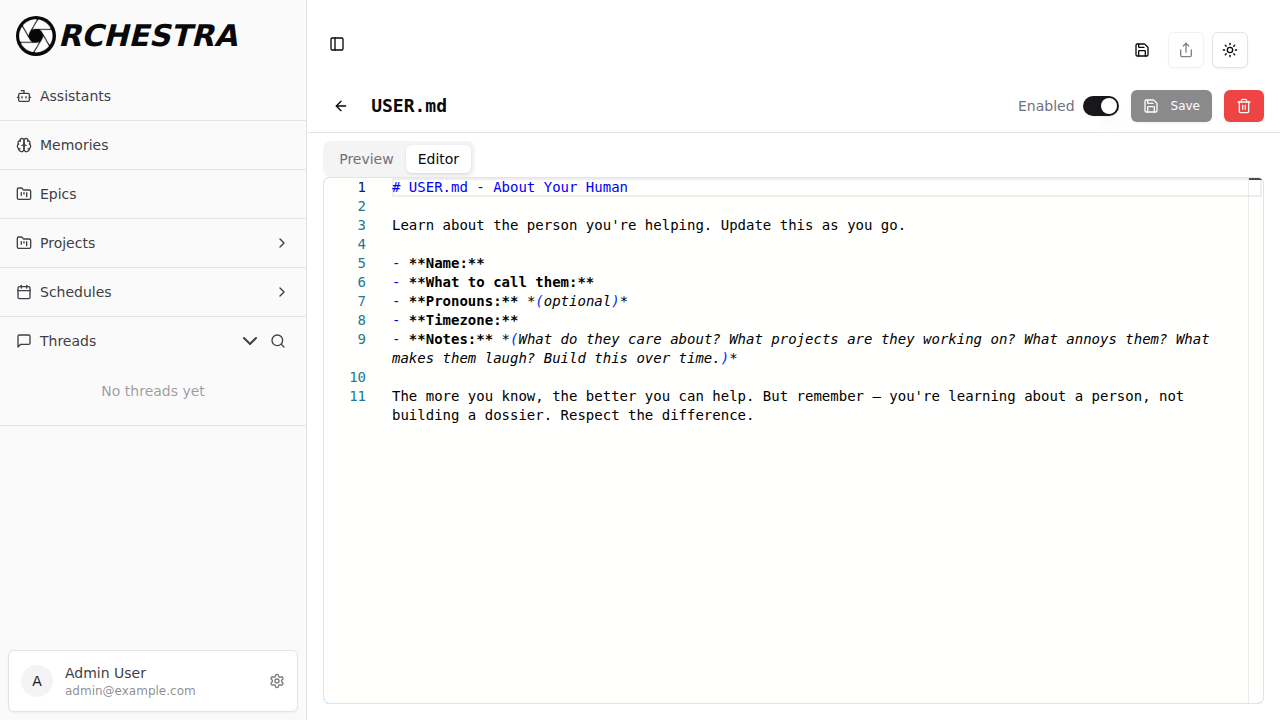Expand the Schedules chevron
This screenshot has height=720, width=1280.
(x=282, y=292)
